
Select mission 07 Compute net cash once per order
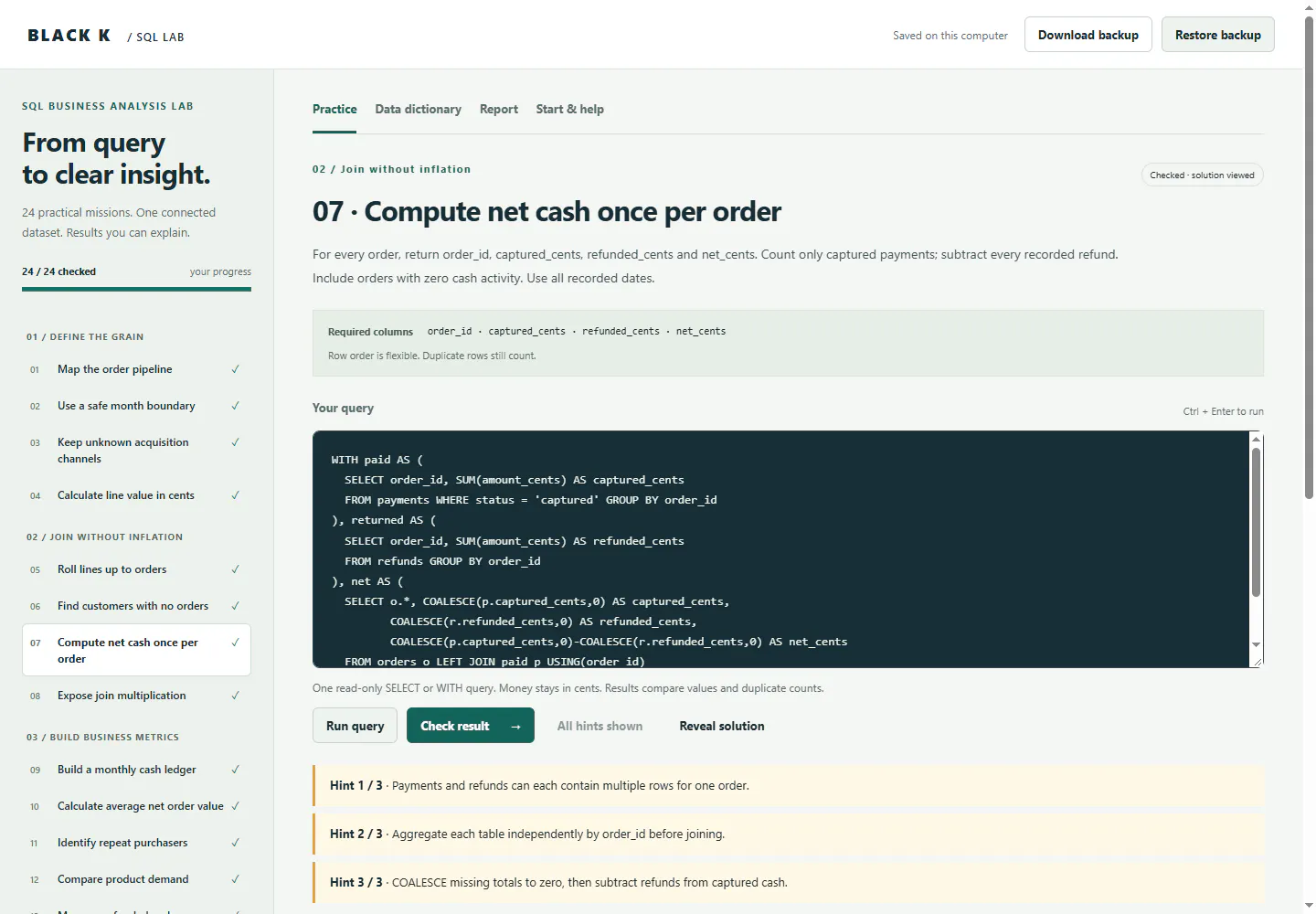[x=136, y=651]
